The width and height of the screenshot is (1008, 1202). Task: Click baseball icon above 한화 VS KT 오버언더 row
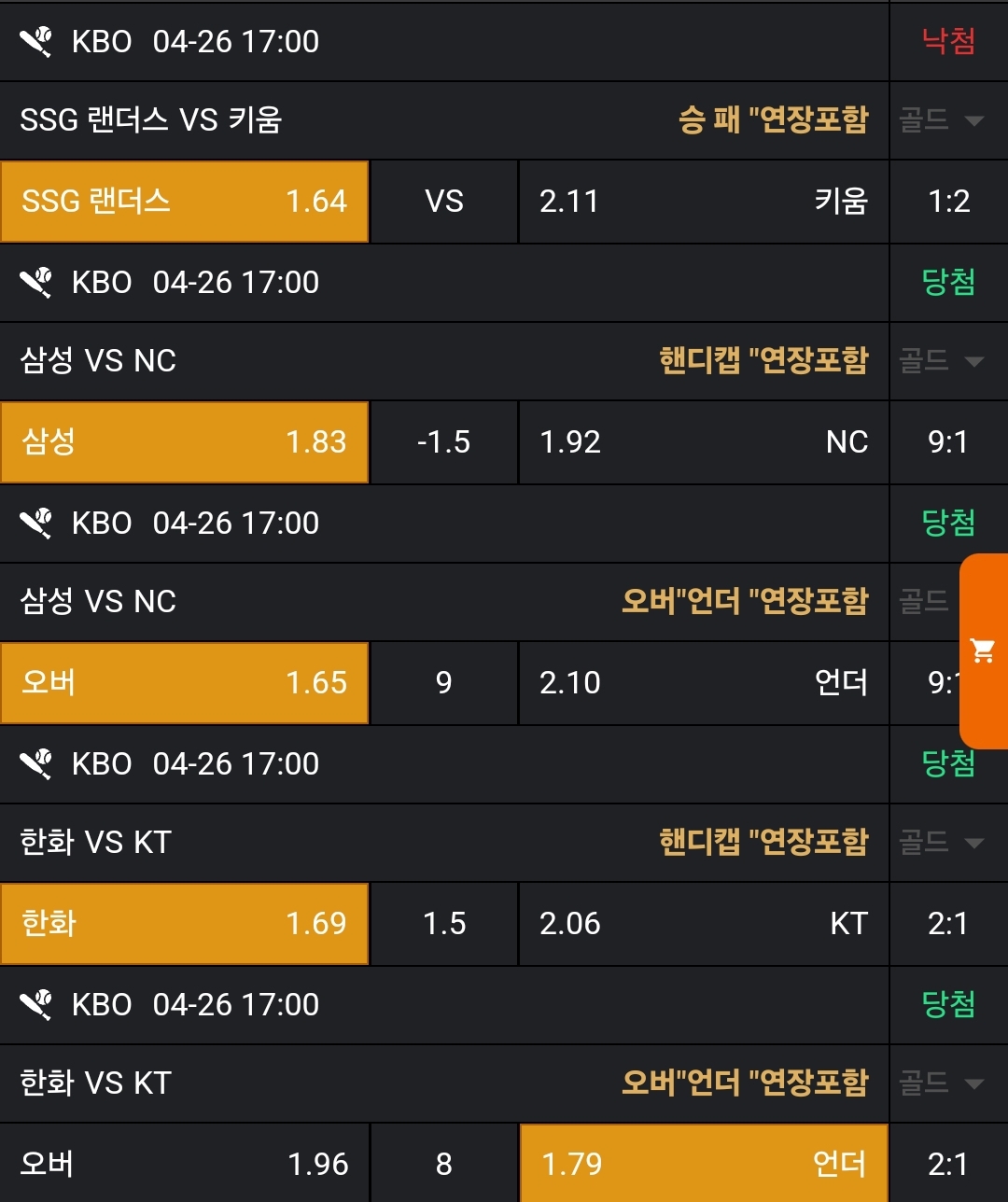(x=37, y=1005)
